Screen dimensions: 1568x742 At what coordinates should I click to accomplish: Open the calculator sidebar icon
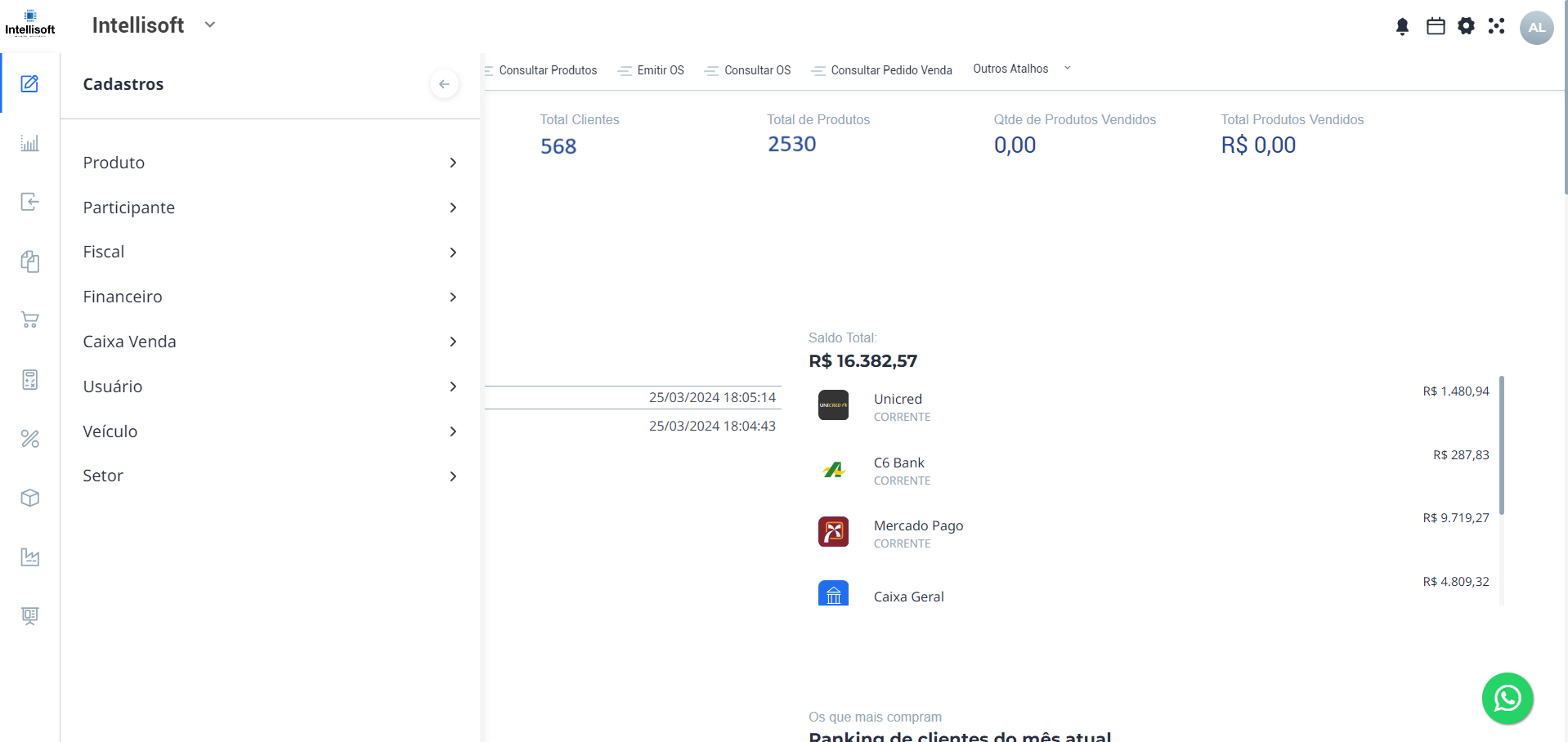29,380
